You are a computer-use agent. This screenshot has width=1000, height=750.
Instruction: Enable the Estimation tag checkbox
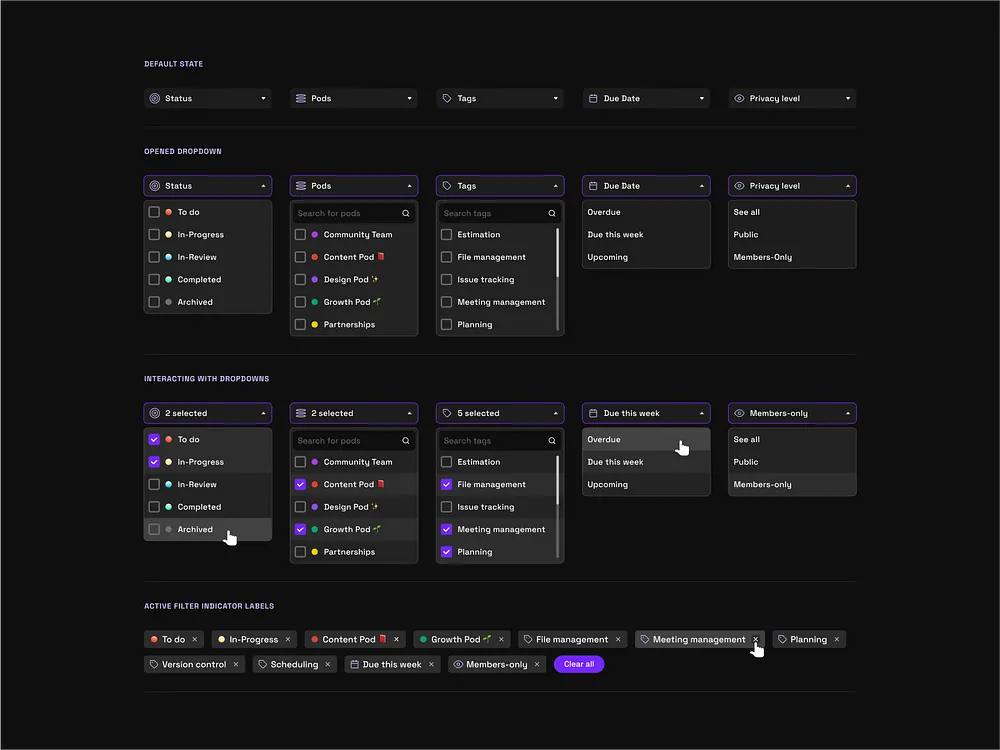tap(446, 234)
